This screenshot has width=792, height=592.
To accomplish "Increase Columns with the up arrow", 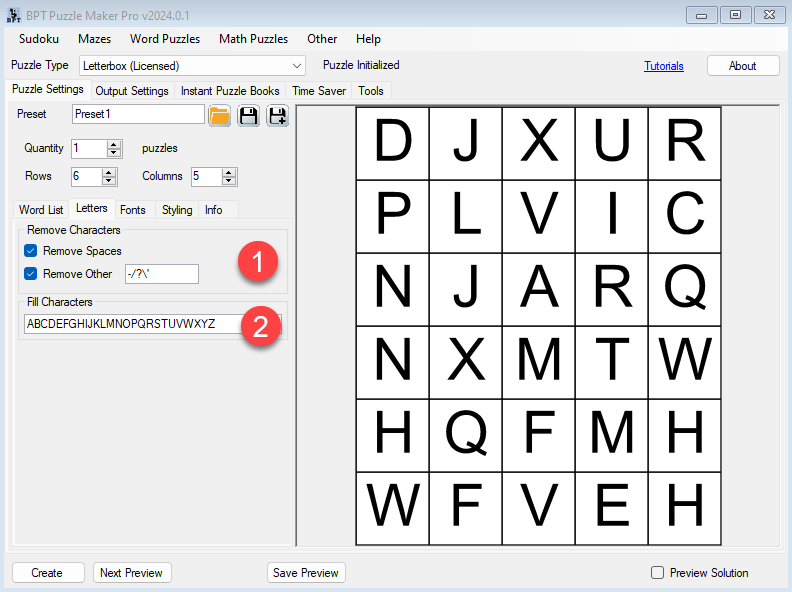I will (x=229, y=172).
